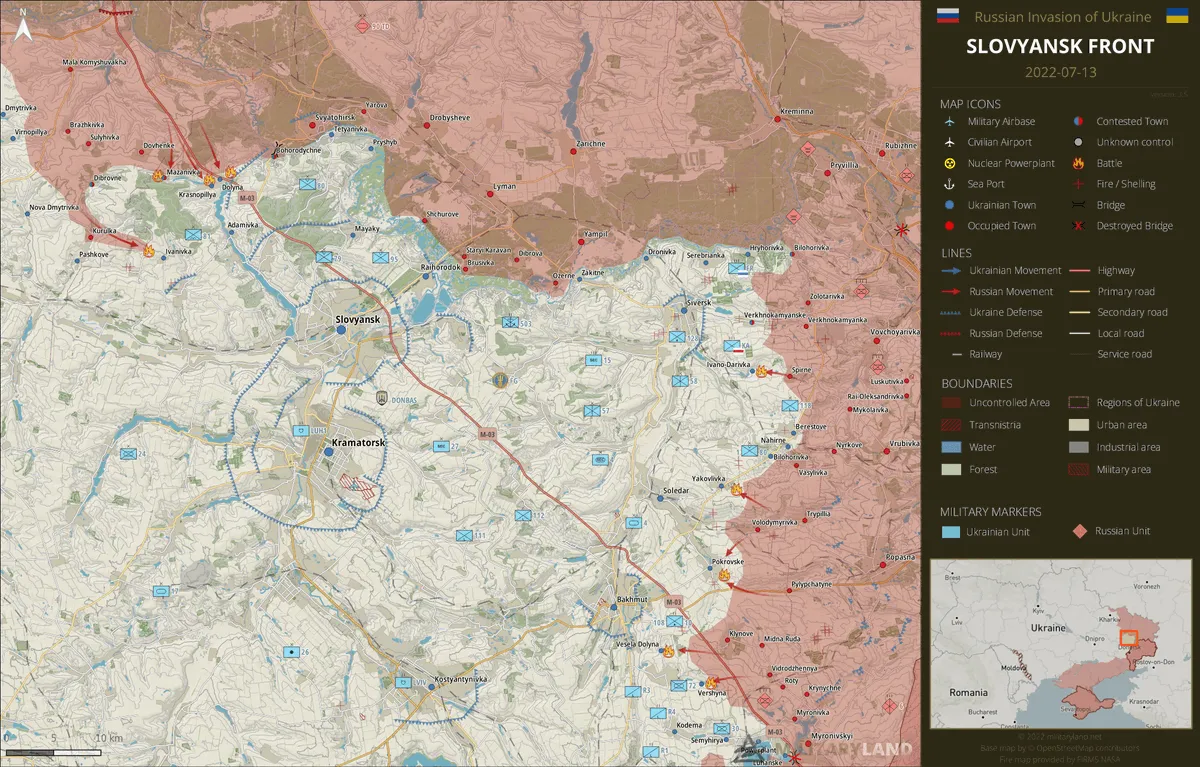Click the M-03 highway shield near Dolyna
The height and width of the screenshot is (767, 1200).
coord(247,199)
